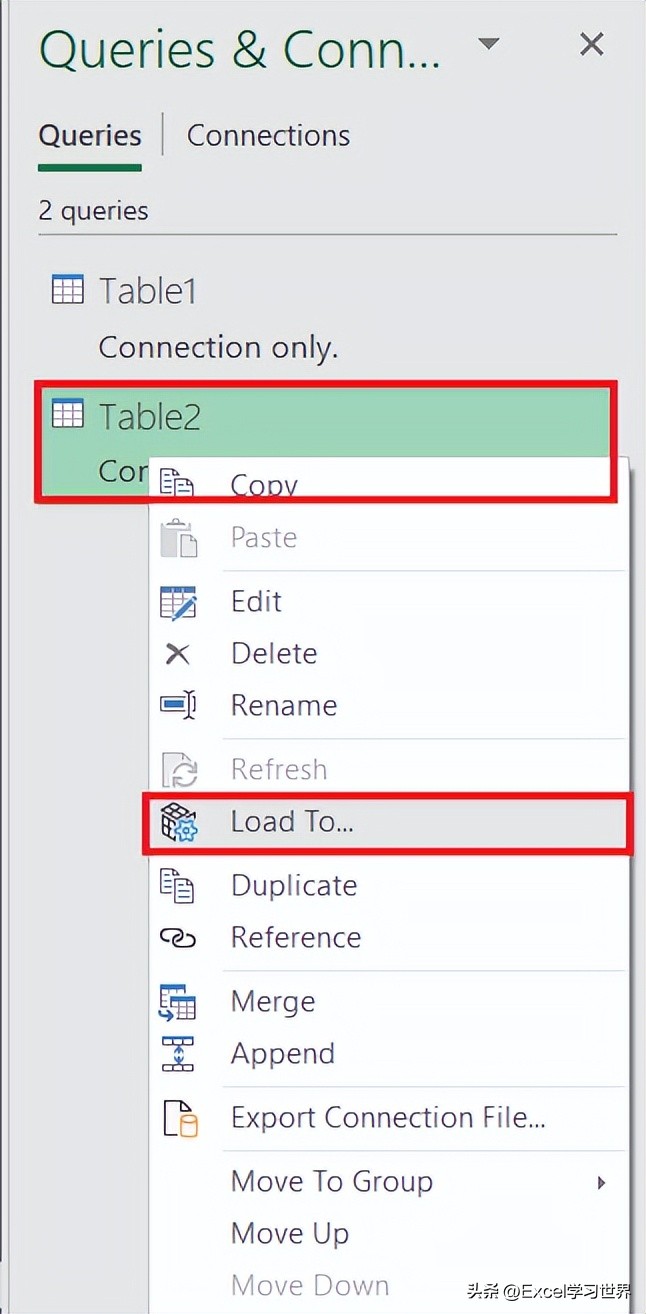Open the pane options dropdown arrow
Image resolution: width=646 pixels, height=1314 pixels.
pyautogui.click(x=488, y=43)
